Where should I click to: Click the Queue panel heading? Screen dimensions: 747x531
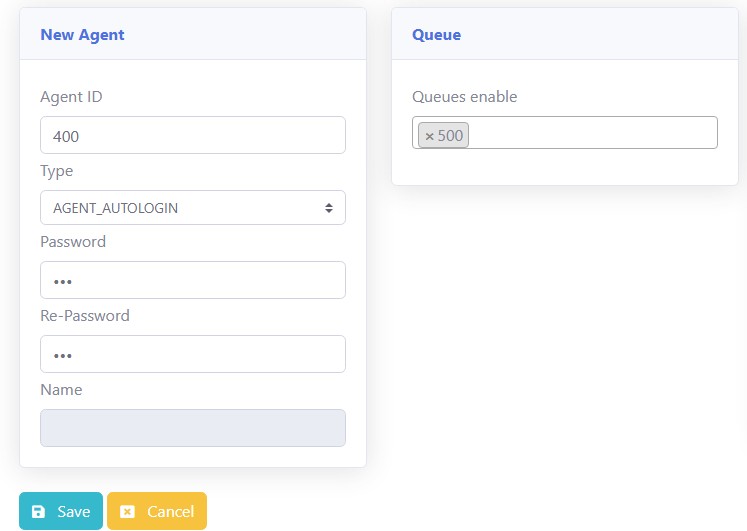pos(436,35)
